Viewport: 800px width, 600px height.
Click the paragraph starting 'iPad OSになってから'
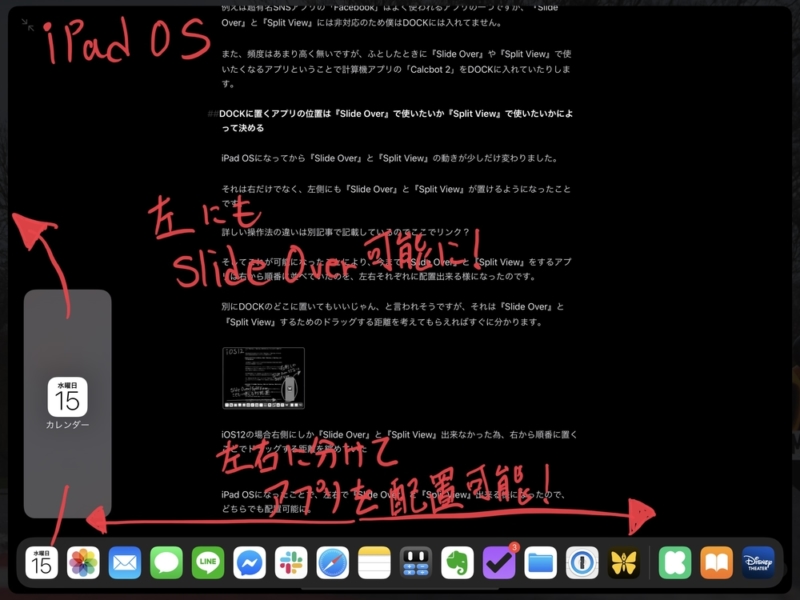[x=390, y=158]
